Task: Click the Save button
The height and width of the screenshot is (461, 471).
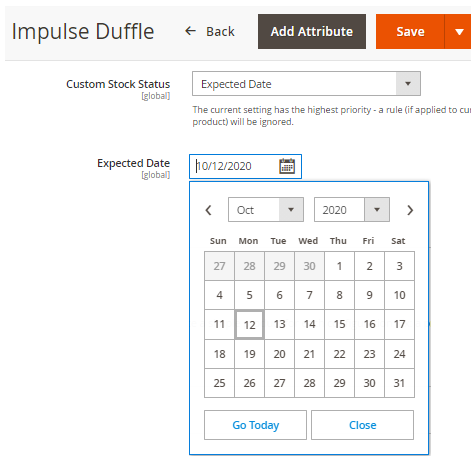Action: (410, 32)
